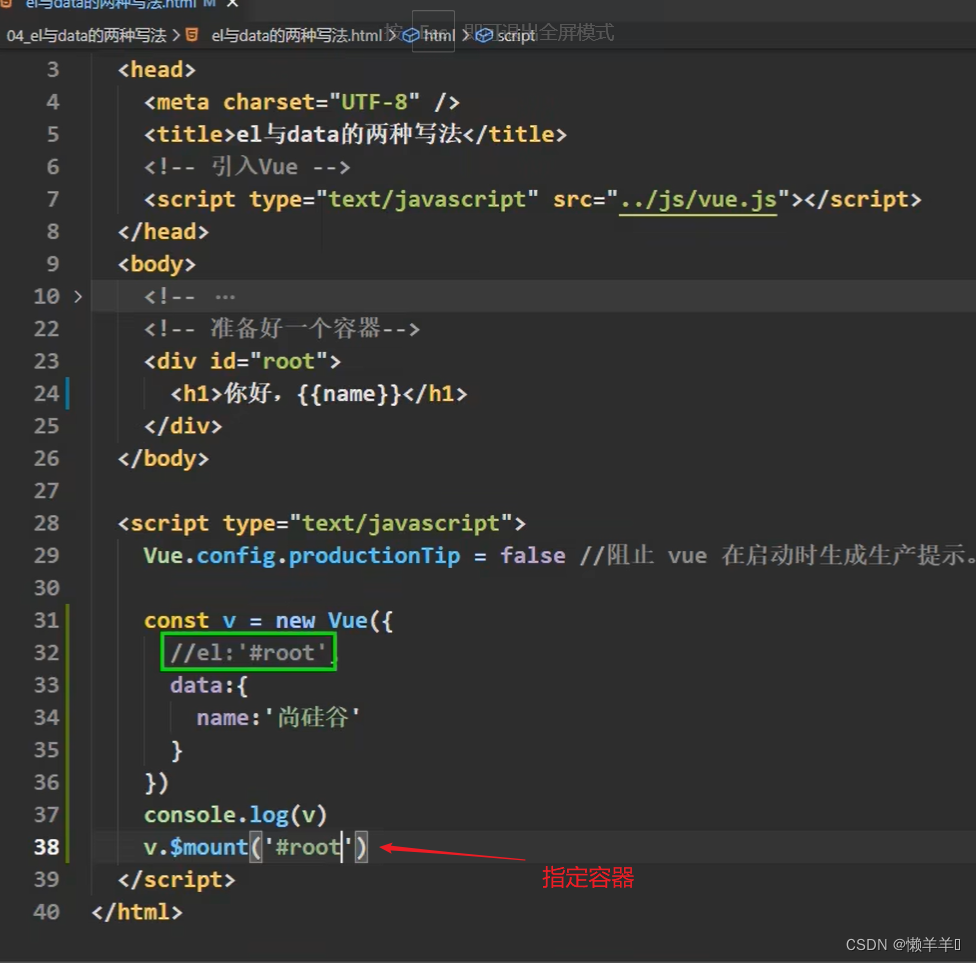
Task: Click the closing div tag on line 25
Action: tap(183, 426)
